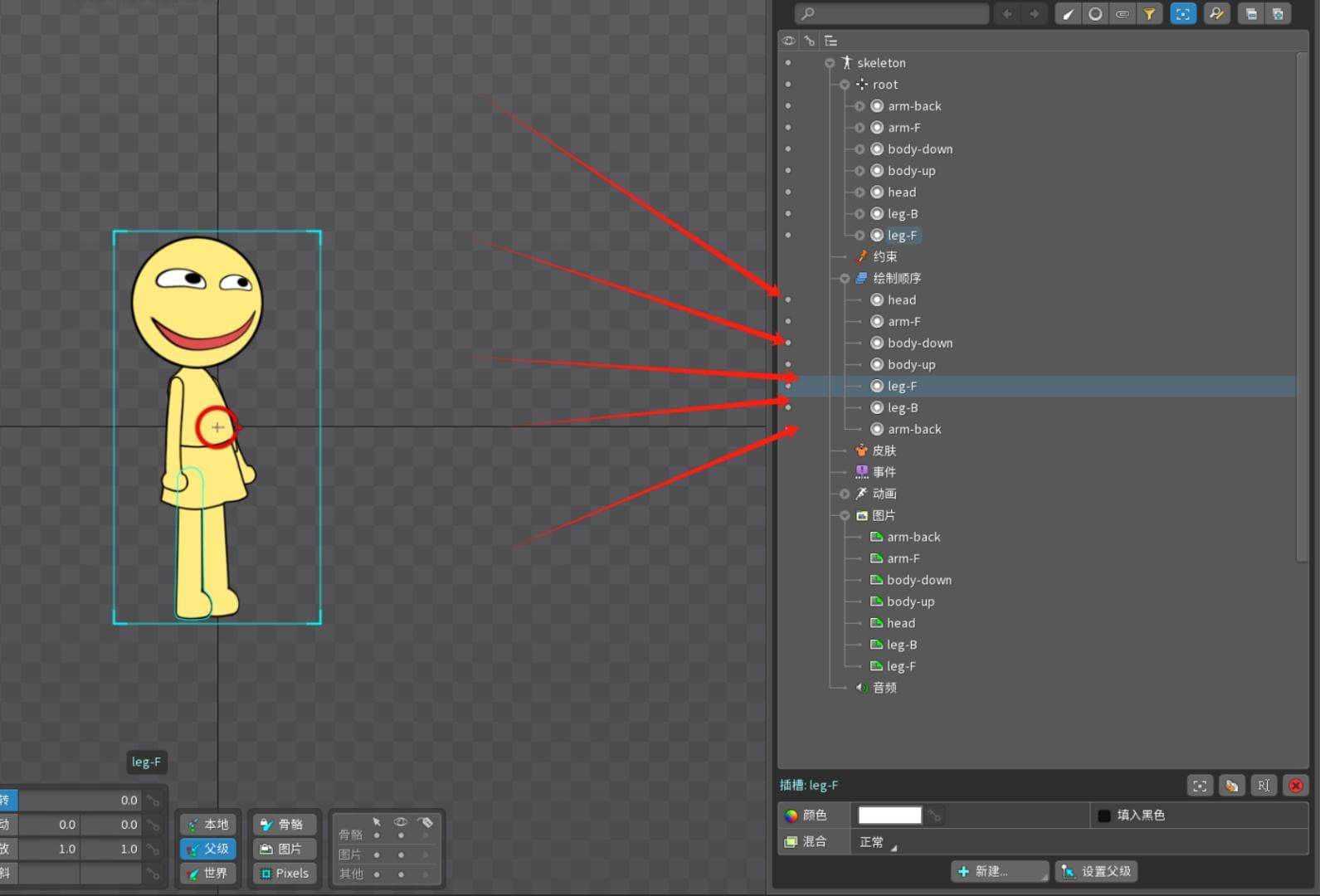Viewport: 1320px width, 896px height.
Task: Expand the body-down bone under root
Action: pos(860,149)
